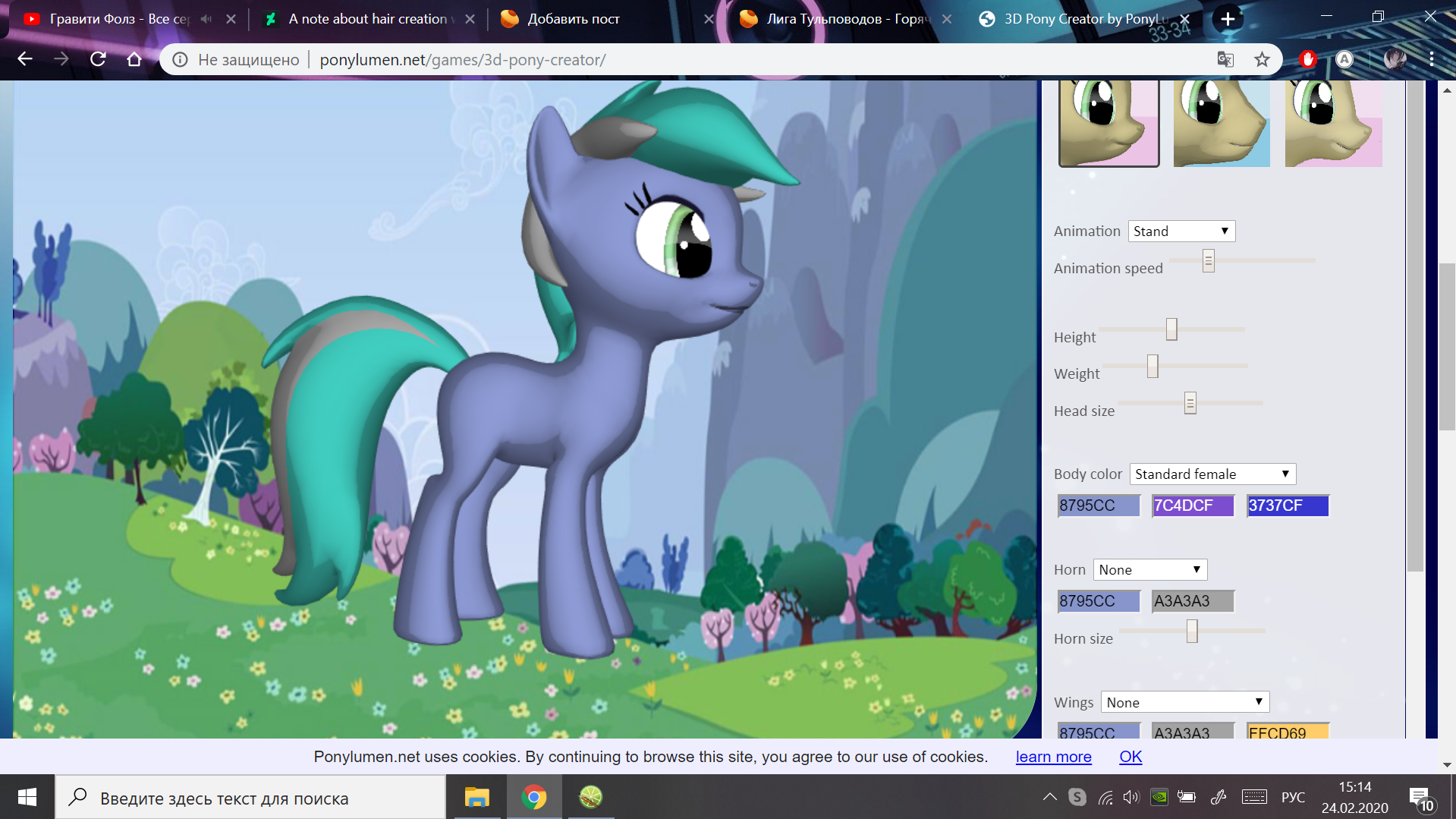
Task: Accept cookies with the OK link
Action: tap(1131, 757)
